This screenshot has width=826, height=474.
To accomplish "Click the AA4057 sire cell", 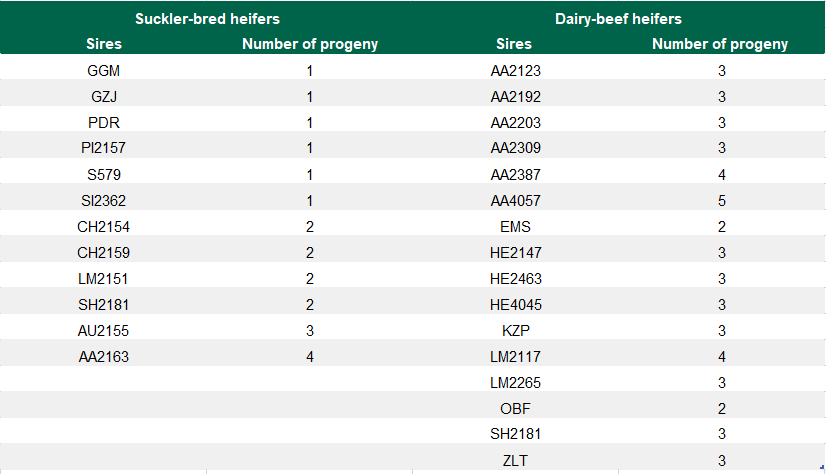I will pos(515,200).
